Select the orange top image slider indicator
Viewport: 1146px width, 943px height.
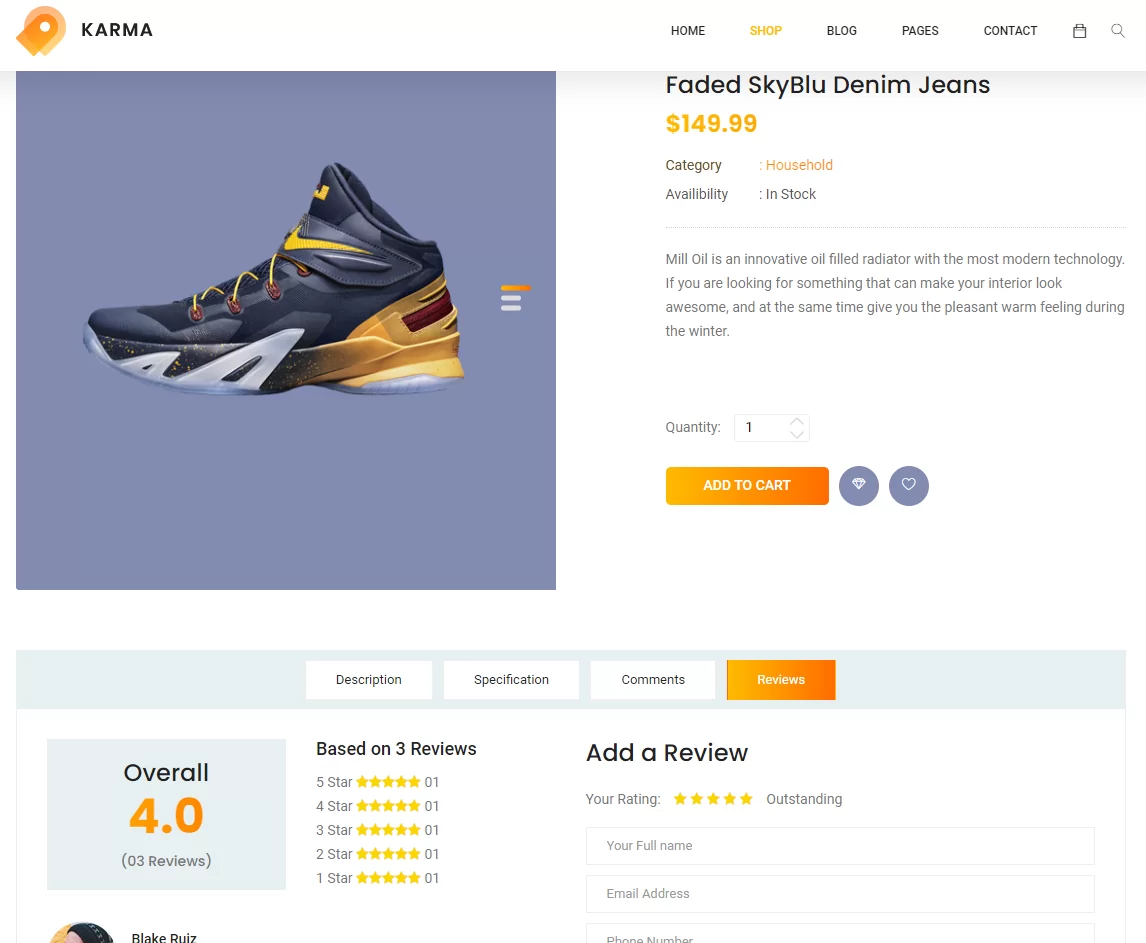click(515, 288)
